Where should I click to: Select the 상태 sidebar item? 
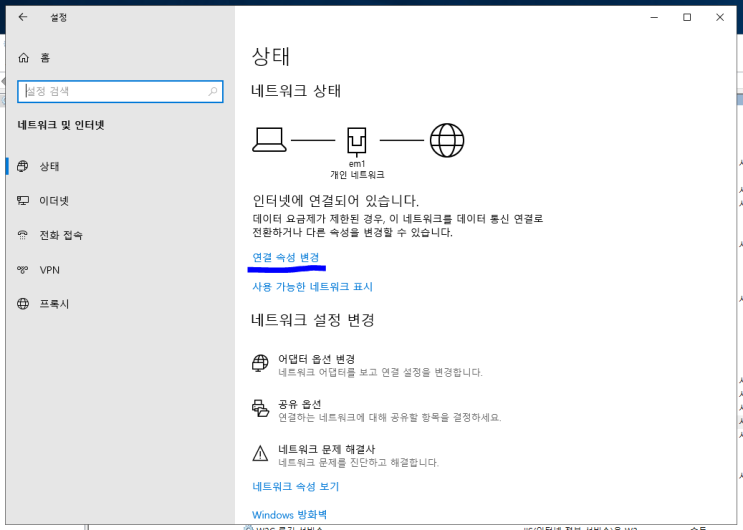[120, 166]
